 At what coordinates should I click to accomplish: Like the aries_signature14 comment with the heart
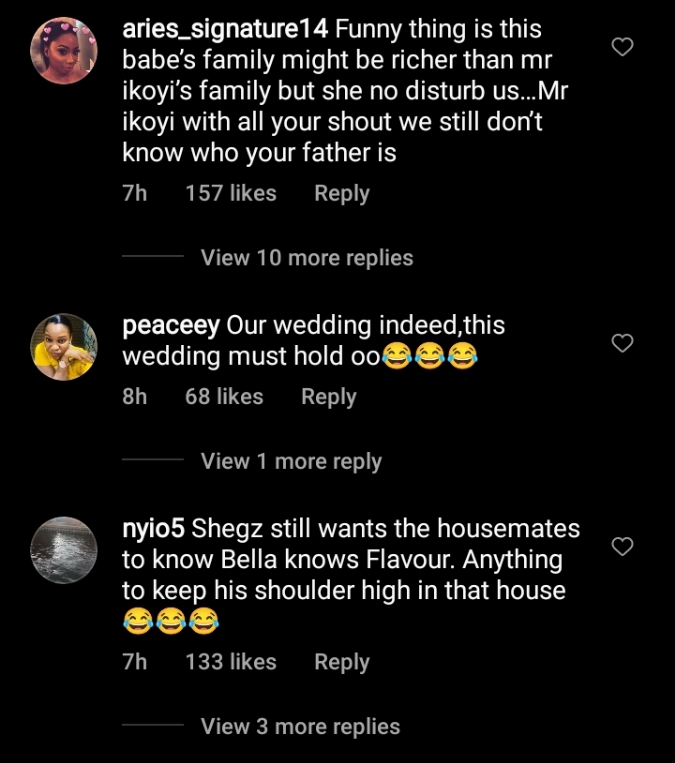coord(622,46)
